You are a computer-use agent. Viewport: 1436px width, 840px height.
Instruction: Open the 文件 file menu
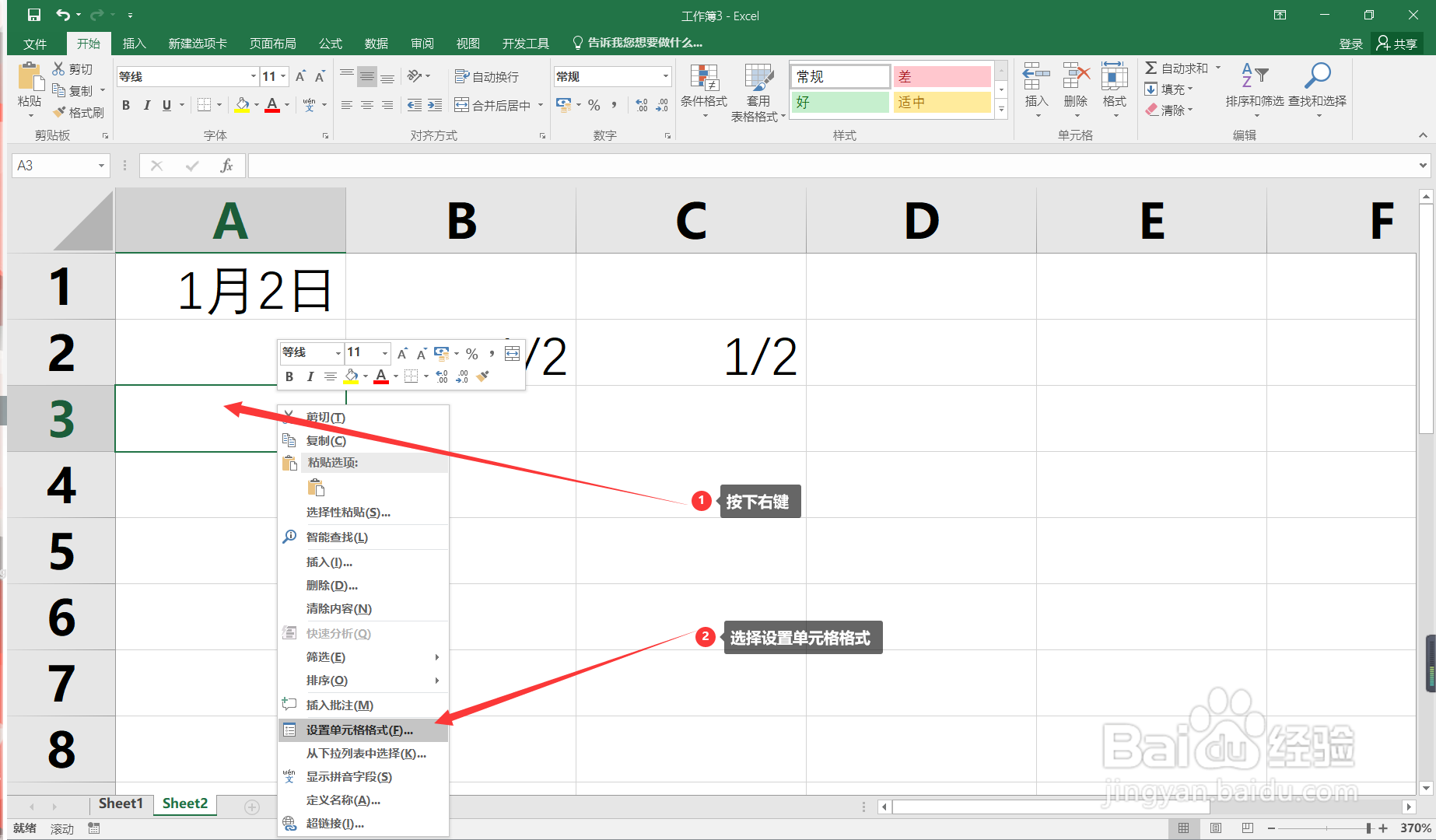click(x=35, y=44)
